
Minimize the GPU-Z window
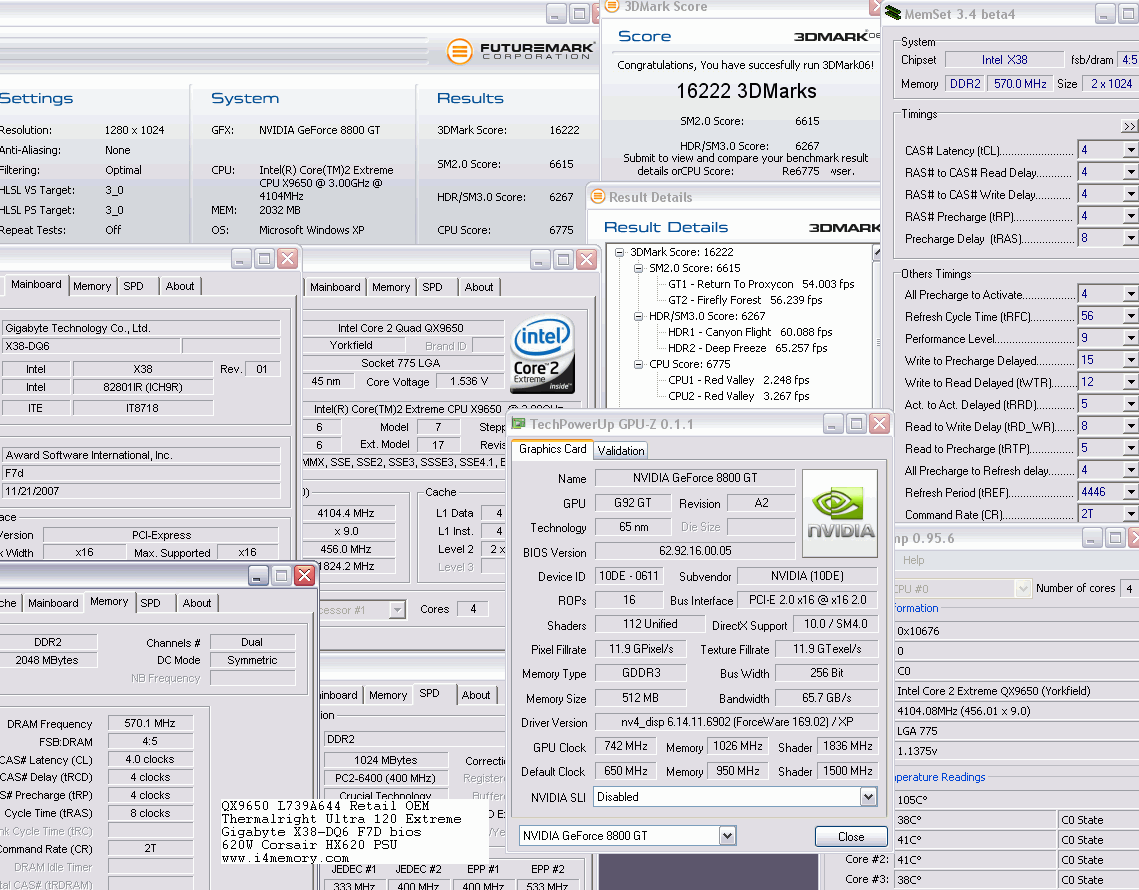(x=833, y=424)
